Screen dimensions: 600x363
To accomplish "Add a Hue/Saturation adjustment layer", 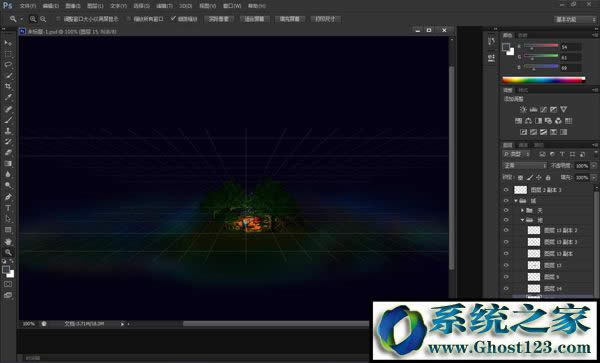I will (x=518, y=121).
